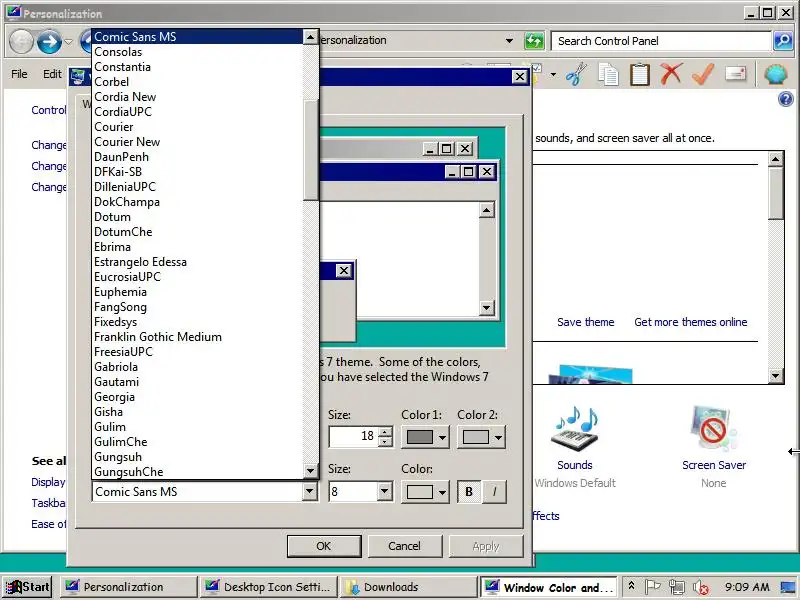Click the envelope toolbar icon
Image resolution: width=800 pixels, height=600 pixels.
tap(735, 74)
